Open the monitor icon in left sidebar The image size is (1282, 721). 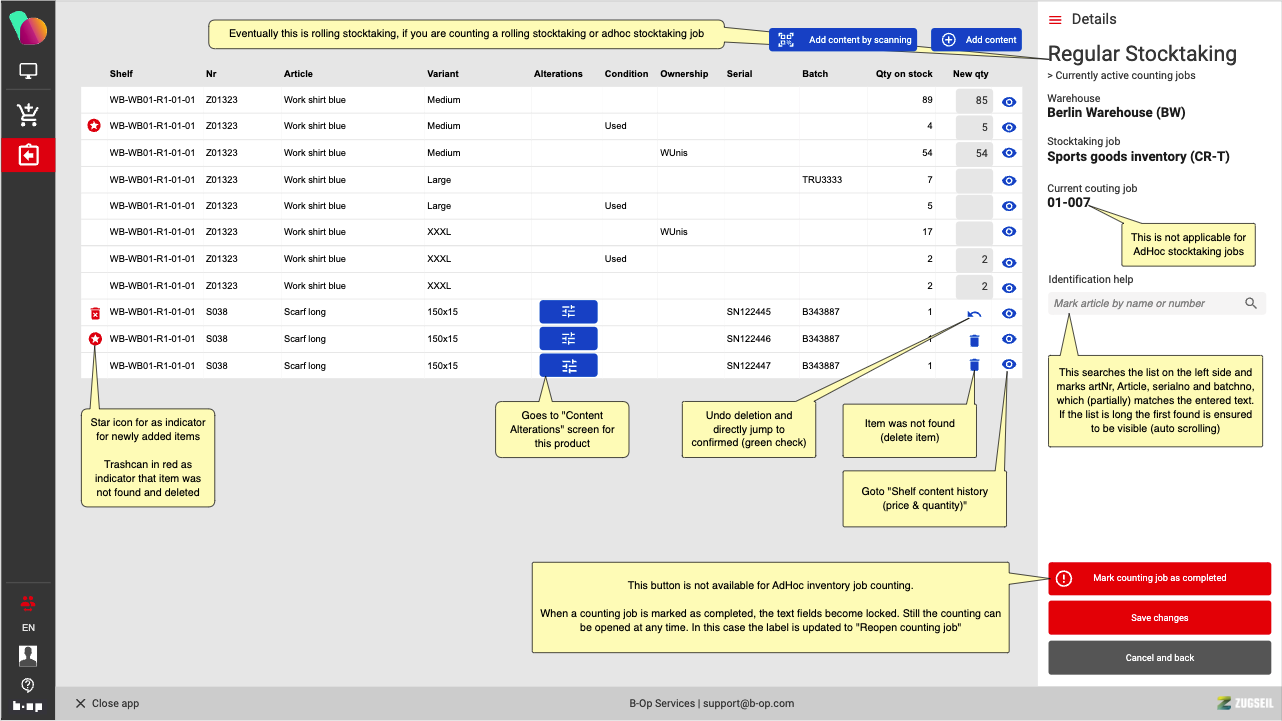(28, 72)
